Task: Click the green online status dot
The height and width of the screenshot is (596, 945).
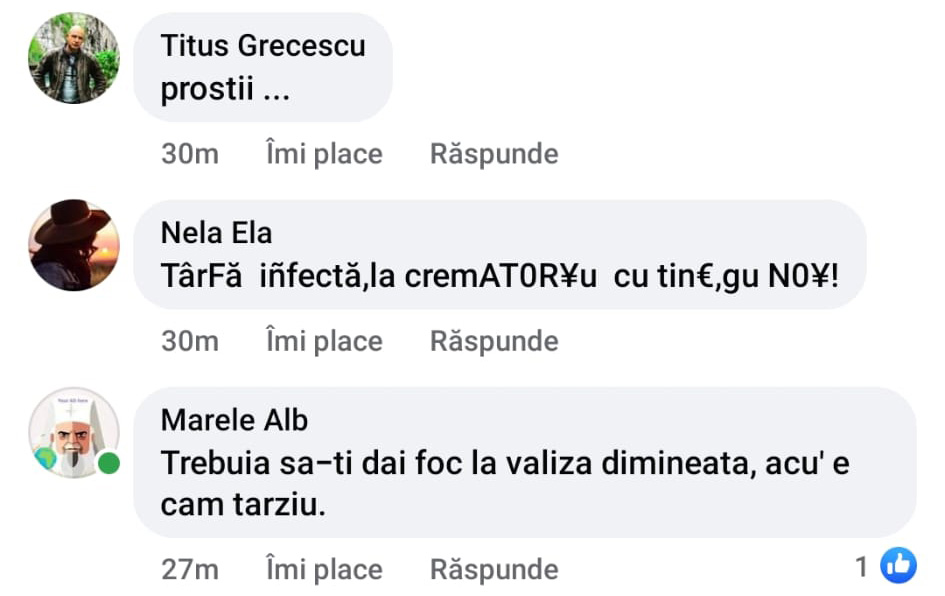Action: (109, 464)
